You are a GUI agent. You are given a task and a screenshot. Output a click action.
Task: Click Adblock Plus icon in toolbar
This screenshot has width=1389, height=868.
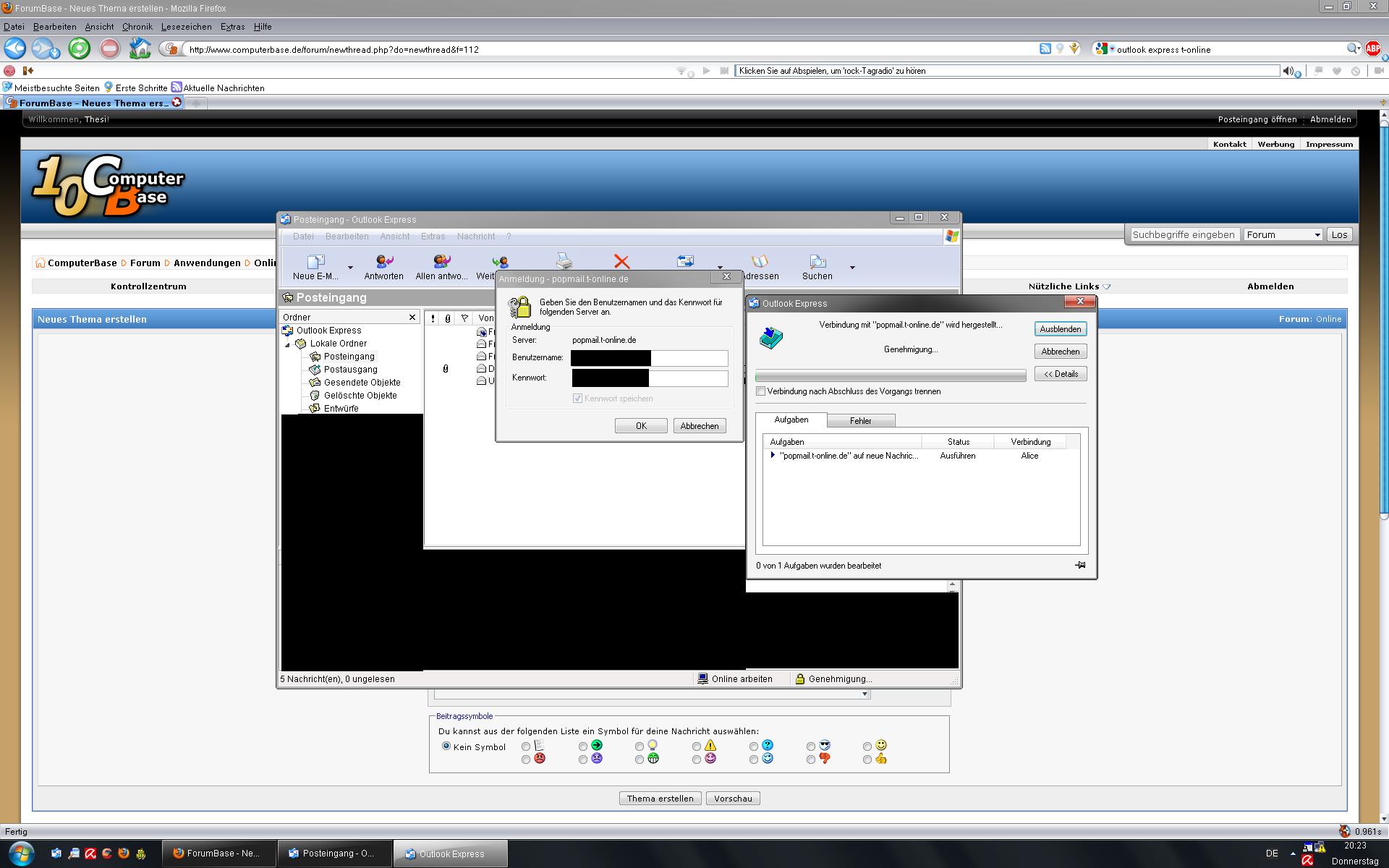pos(1372,48)
